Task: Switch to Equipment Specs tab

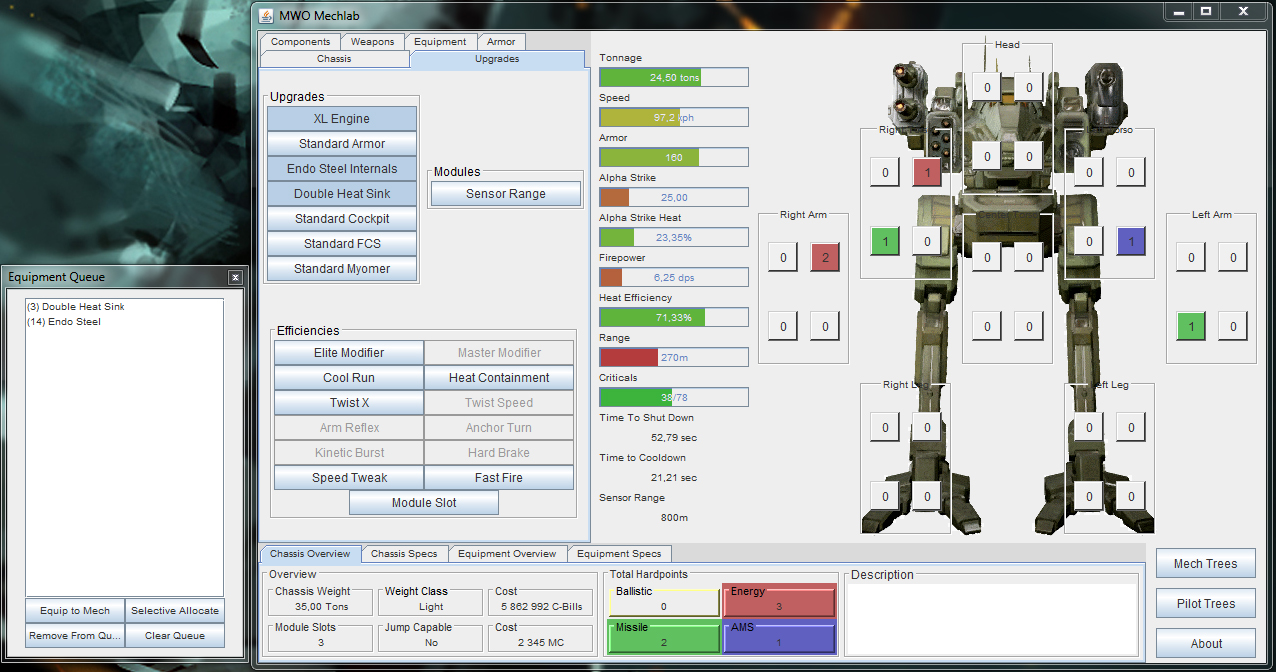Action: (x=619, y=553)
